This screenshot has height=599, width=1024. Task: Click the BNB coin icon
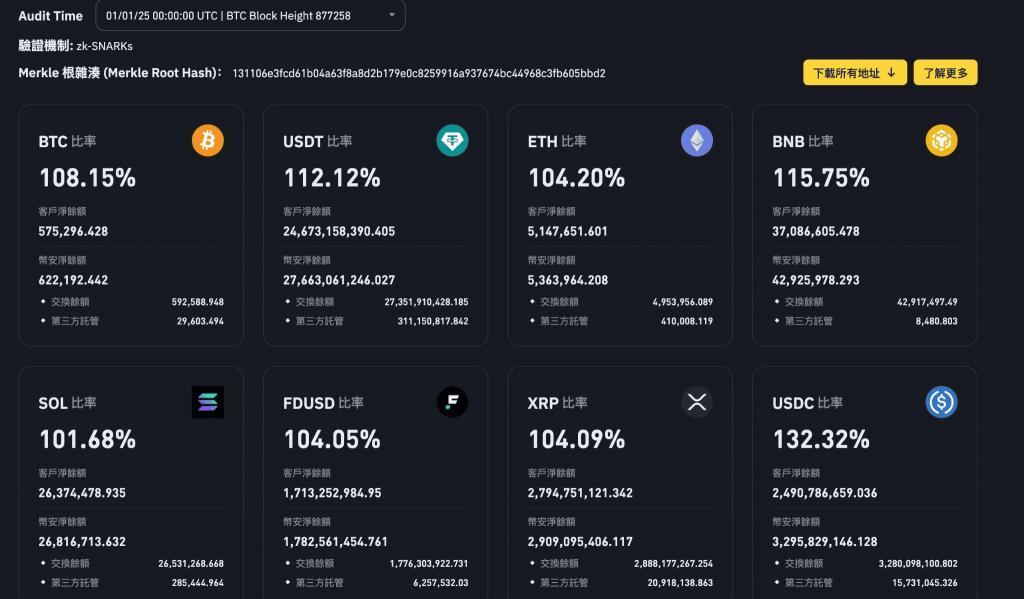(941, 140)
